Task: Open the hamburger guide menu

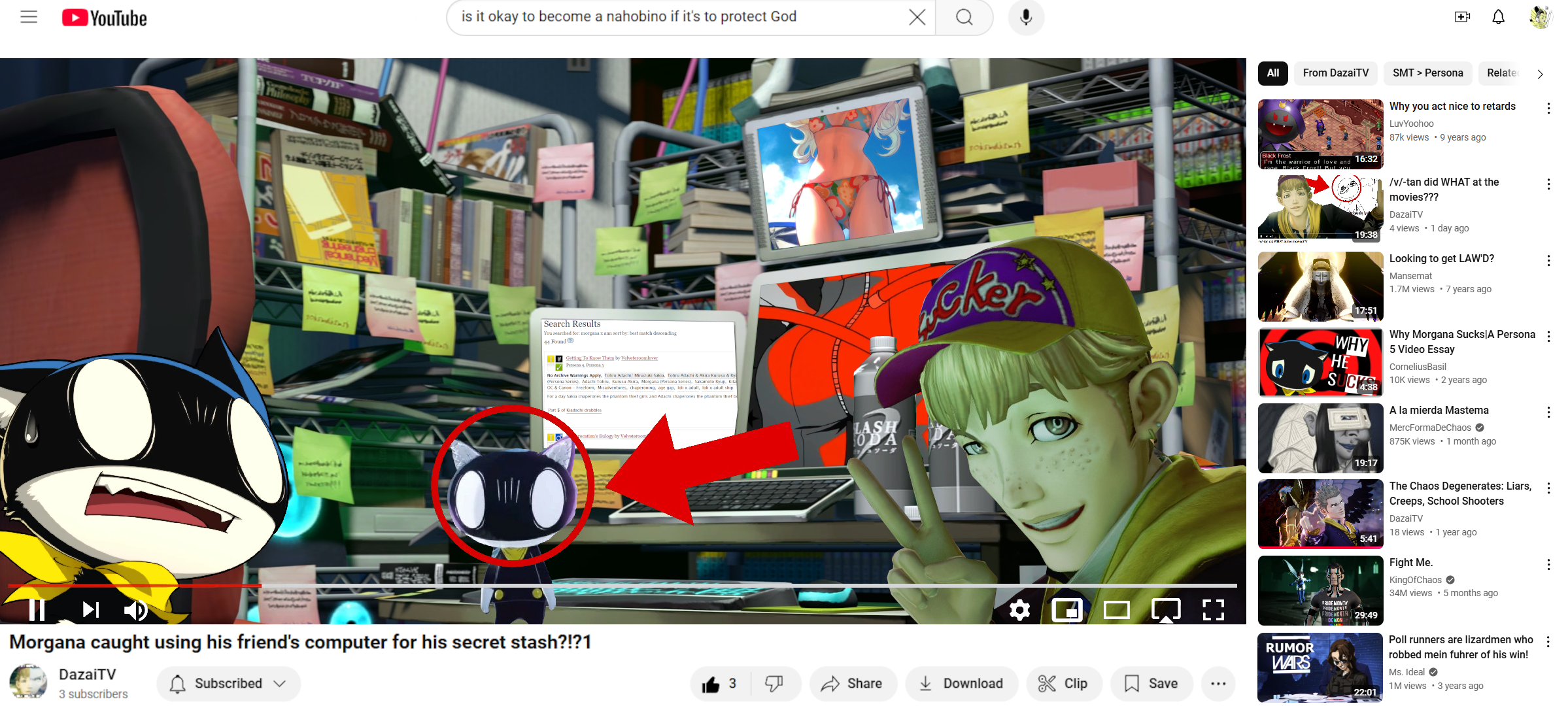Action: coord(29,18)
